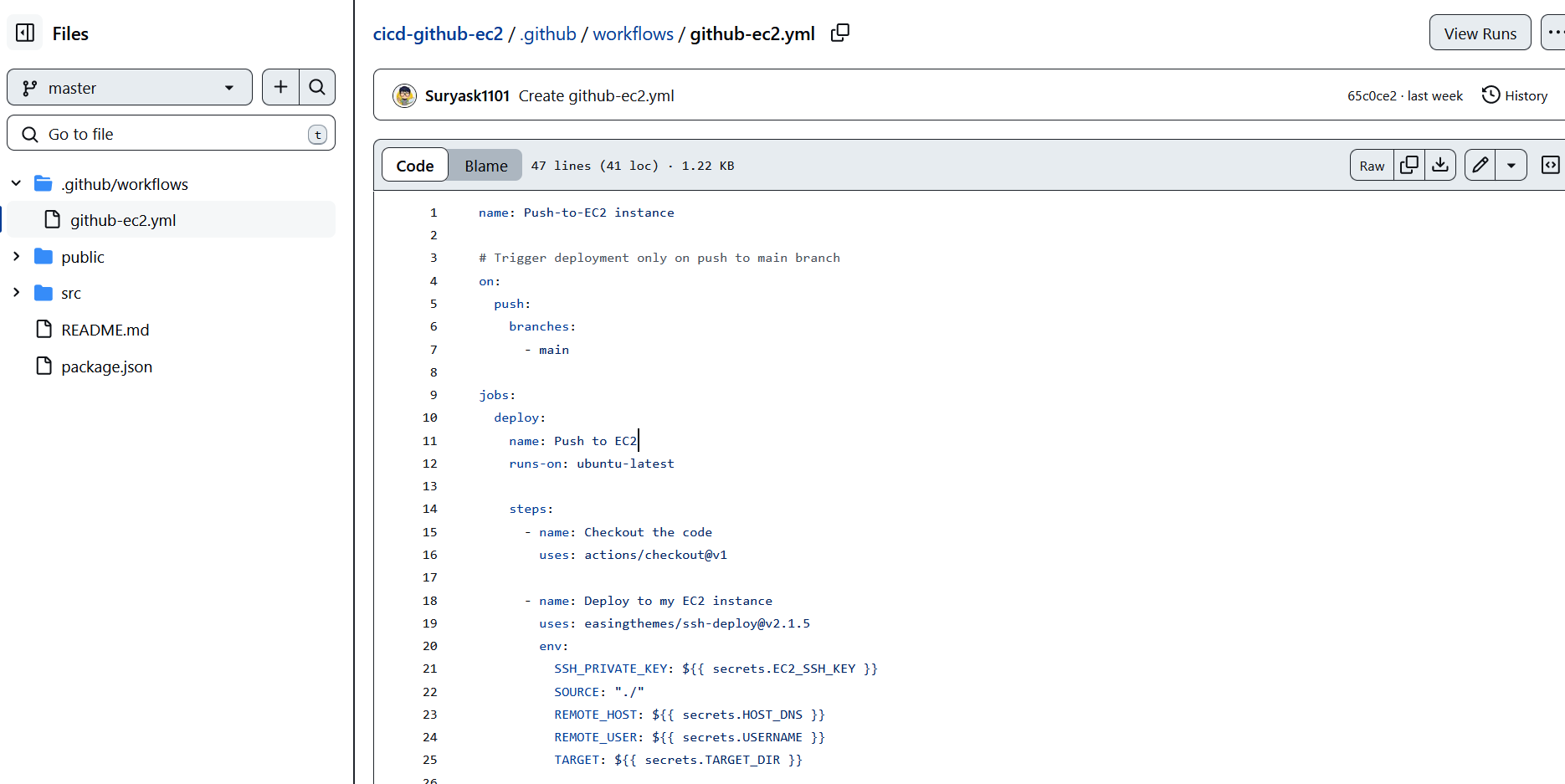
Task: Open the public folder
Action: point(83,257)
